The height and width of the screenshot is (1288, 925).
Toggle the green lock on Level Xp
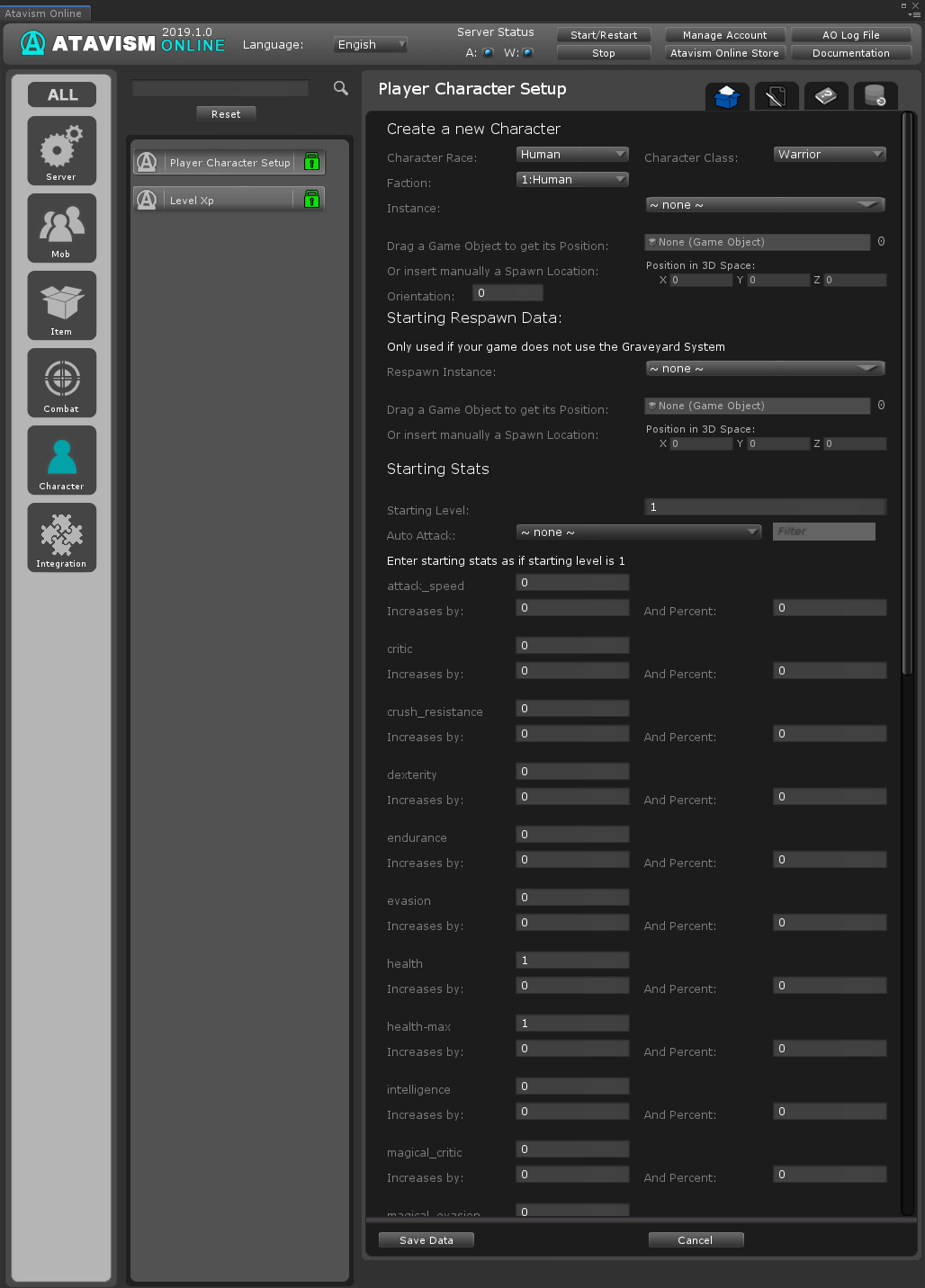pyautogui.click(x=311, y=200)
